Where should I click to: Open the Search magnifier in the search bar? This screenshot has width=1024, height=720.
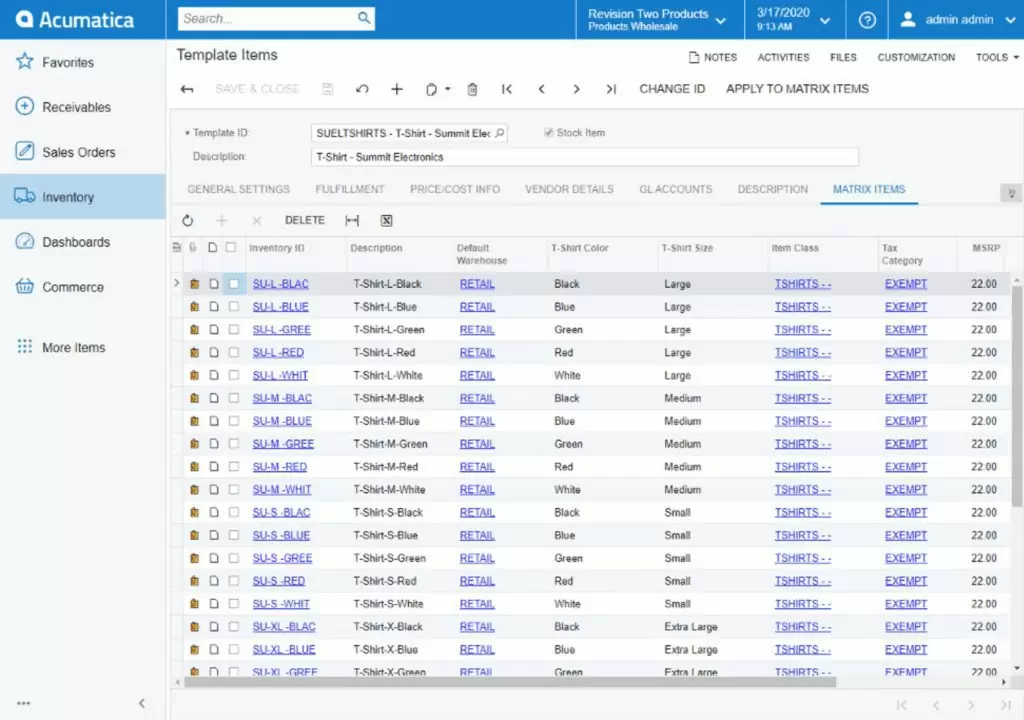point(364,18)
